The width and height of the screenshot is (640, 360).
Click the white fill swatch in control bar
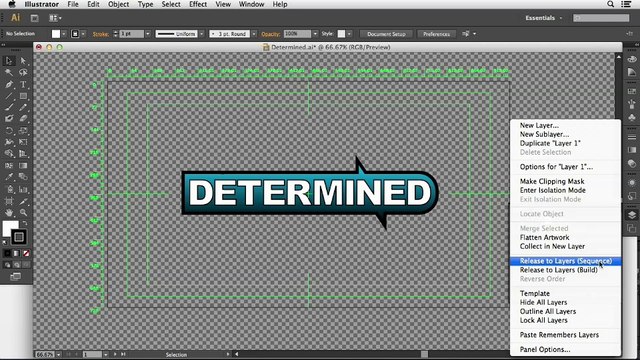[56, 34]
